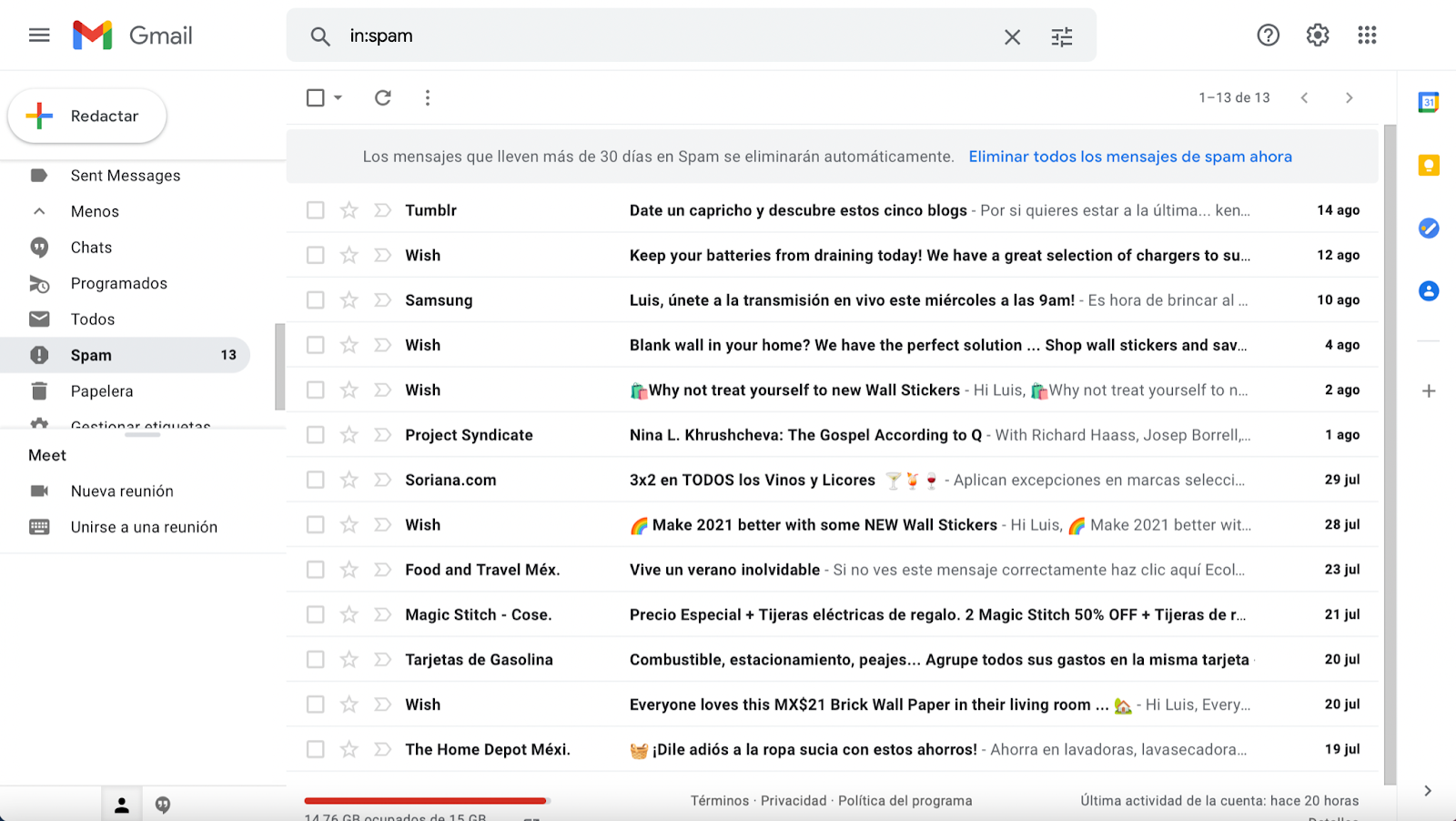Mark Soriana.com message as important
Viewport: 1456px width, 821px height.
382,480
